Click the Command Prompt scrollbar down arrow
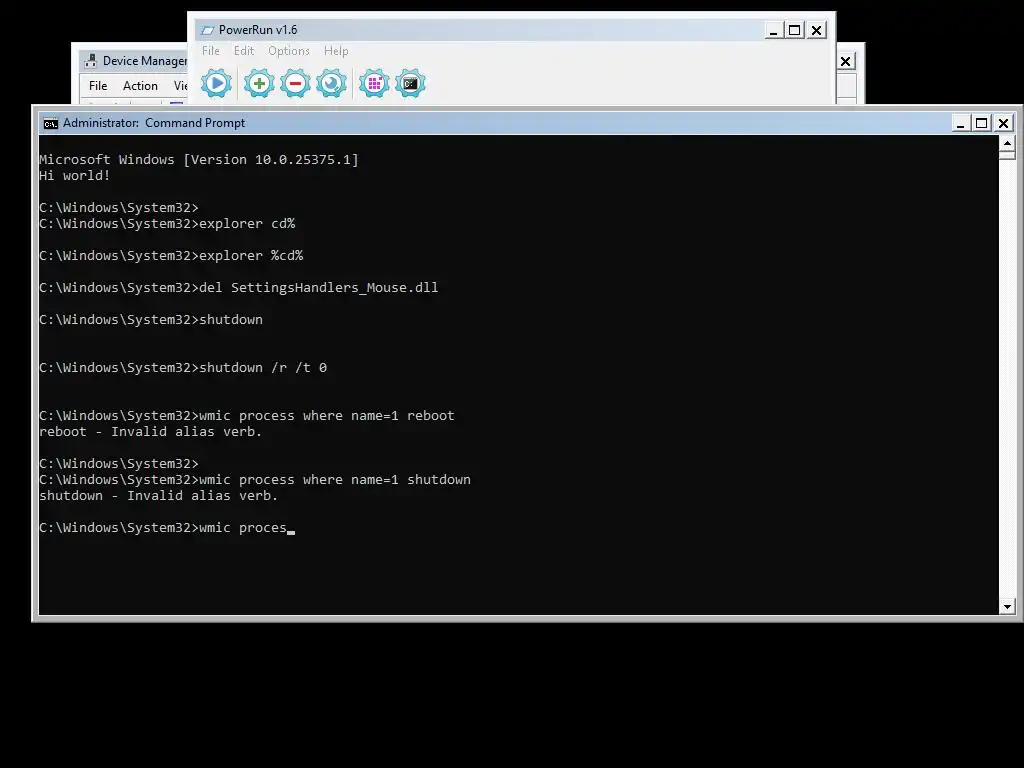 tap(1007, 607)
